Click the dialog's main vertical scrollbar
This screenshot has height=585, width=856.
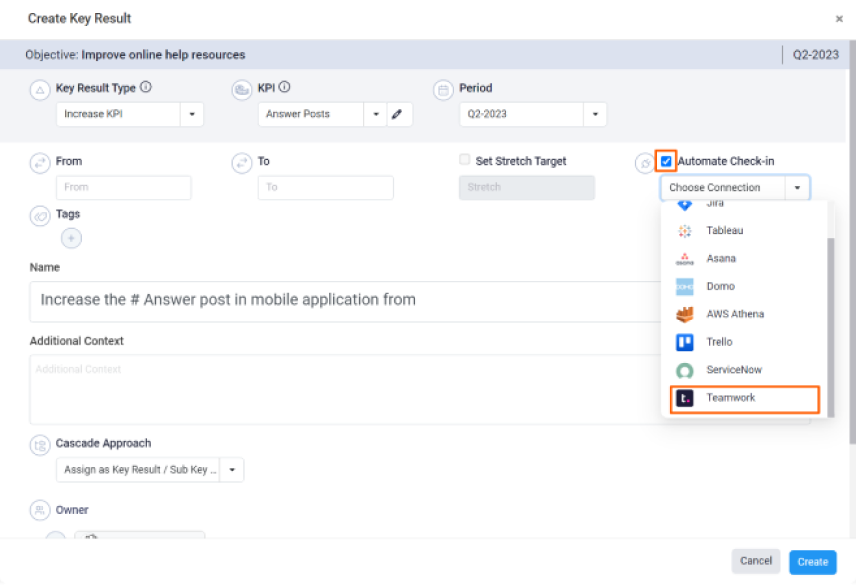852,240
